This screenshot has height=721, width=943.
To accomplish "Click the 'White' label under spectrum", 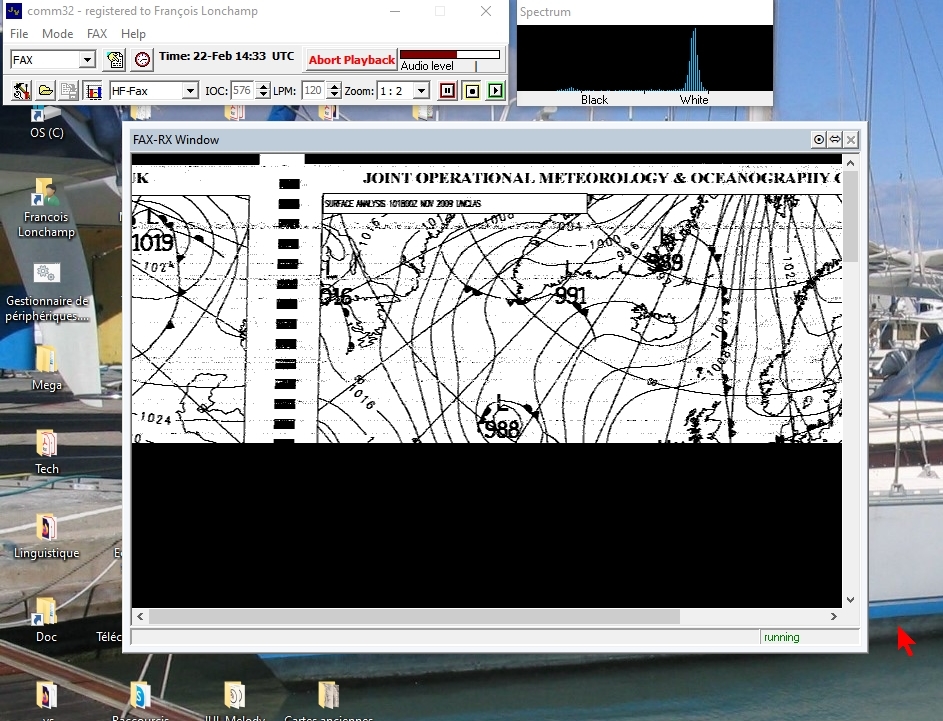I will pyautogui.click(x=694, y=100).
